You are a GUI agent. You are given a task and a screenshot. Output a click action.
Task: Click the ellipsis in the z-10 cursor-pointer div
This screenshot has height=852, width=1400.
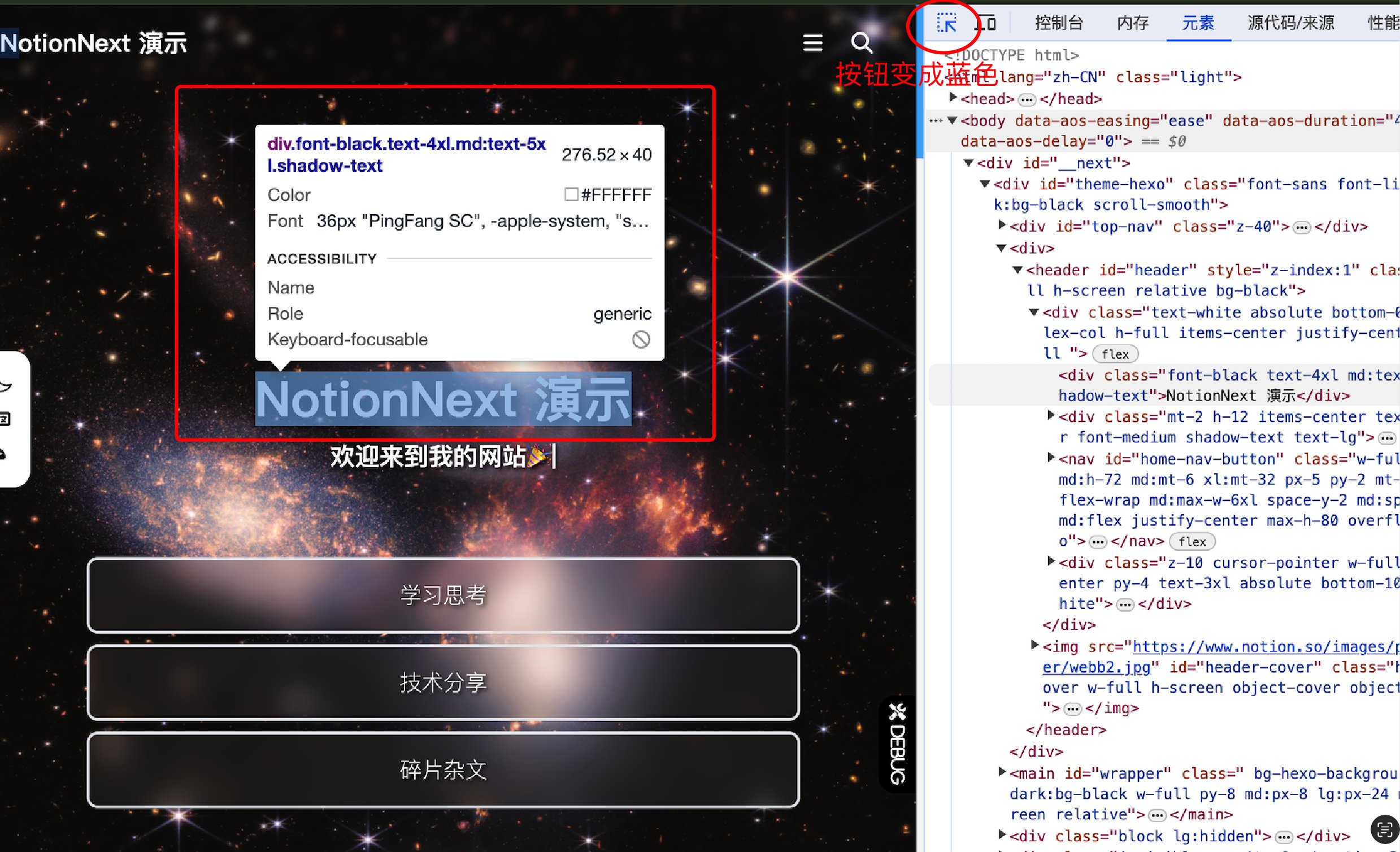pos(1125,605)
